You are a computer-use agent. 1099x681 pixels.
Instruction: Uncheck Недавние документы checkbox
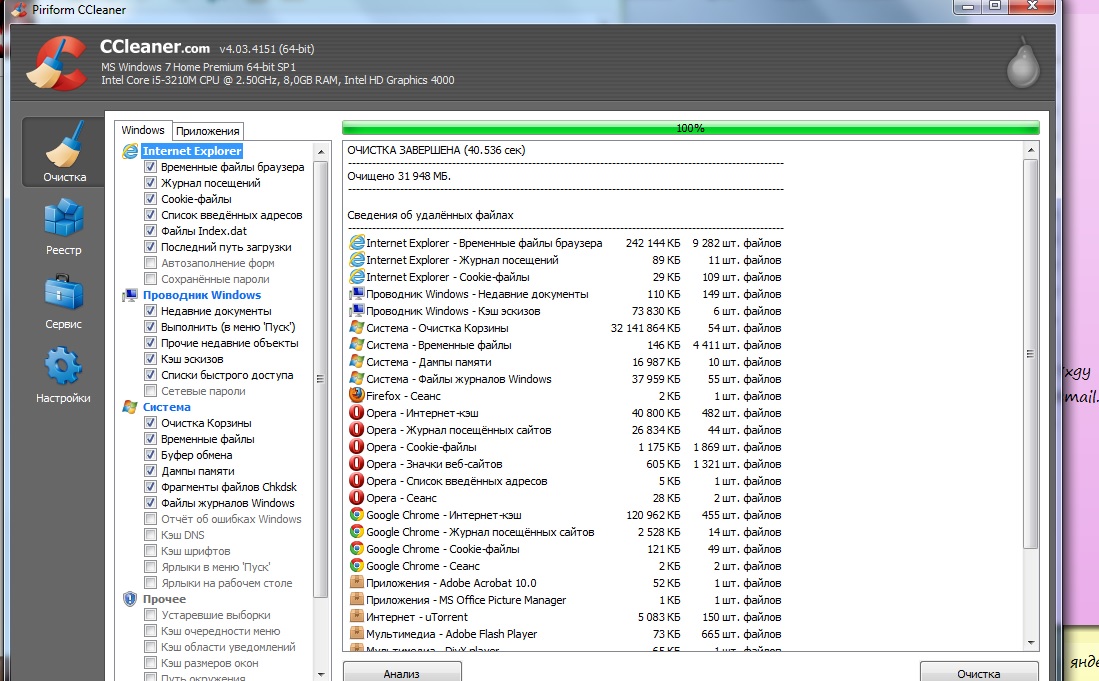[x=150, y=310]
